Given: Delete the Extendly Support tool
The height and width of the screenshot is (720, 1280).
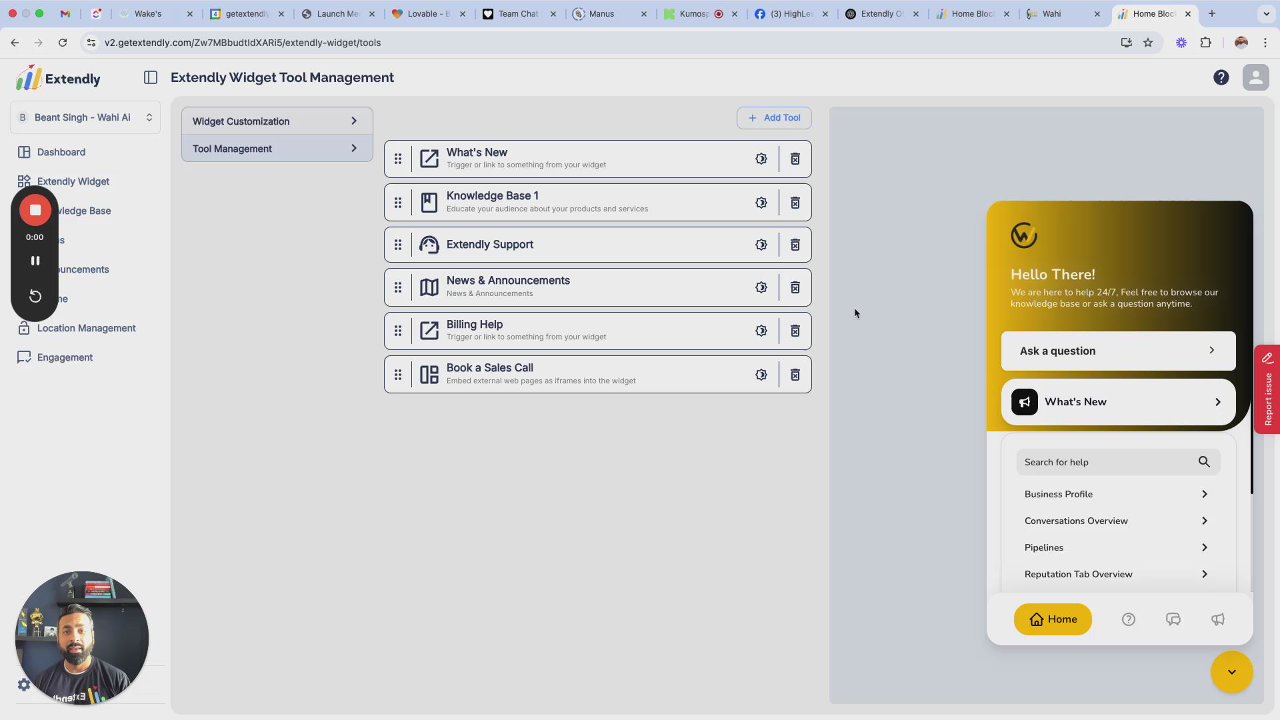Looking at the screenshot, I should [795, 245].
